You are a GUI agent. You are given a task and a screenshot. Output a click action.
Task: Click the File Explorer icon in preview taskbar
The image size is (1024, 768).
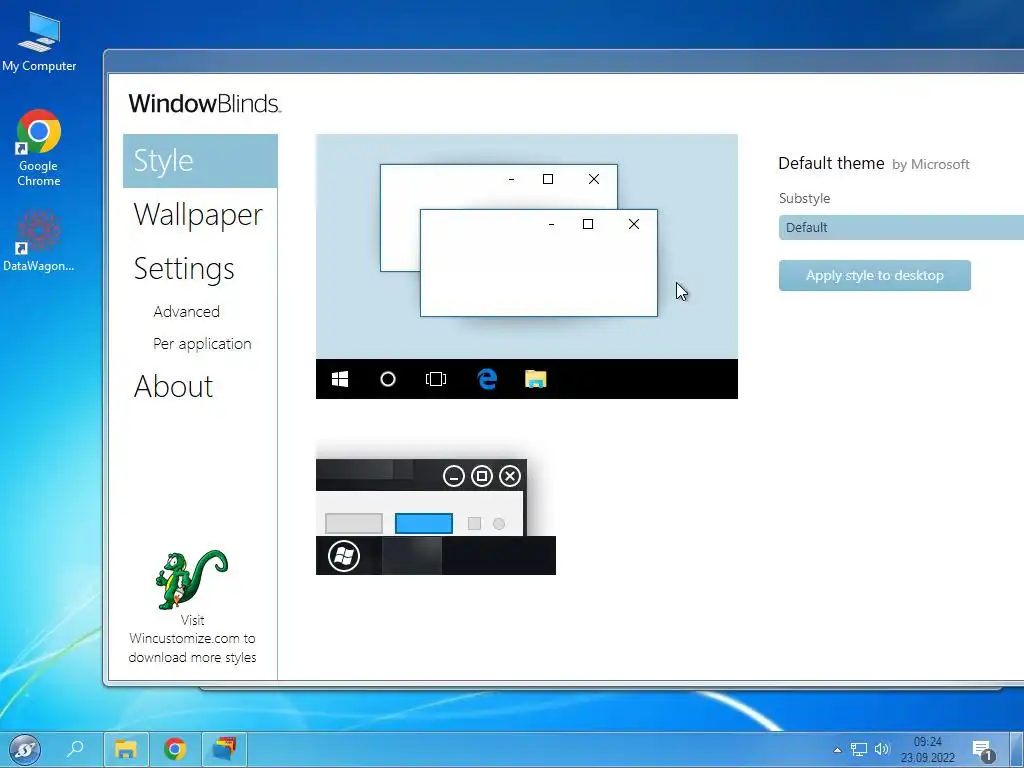click(x=536, y=379)
